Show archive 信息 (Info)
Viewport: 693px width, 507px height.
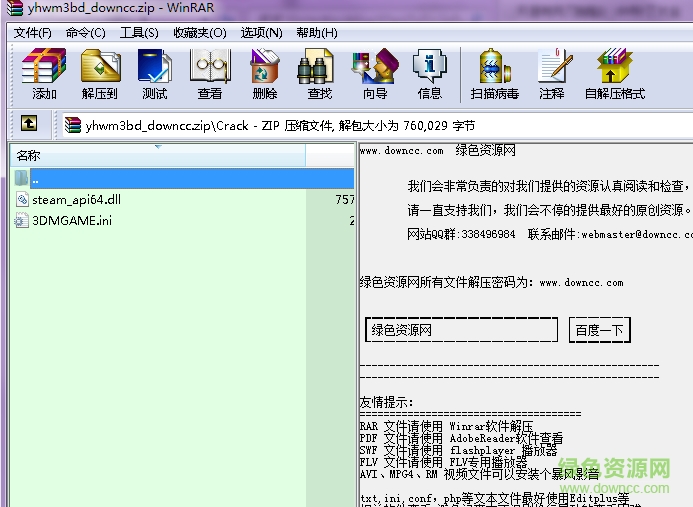[429, 73]
